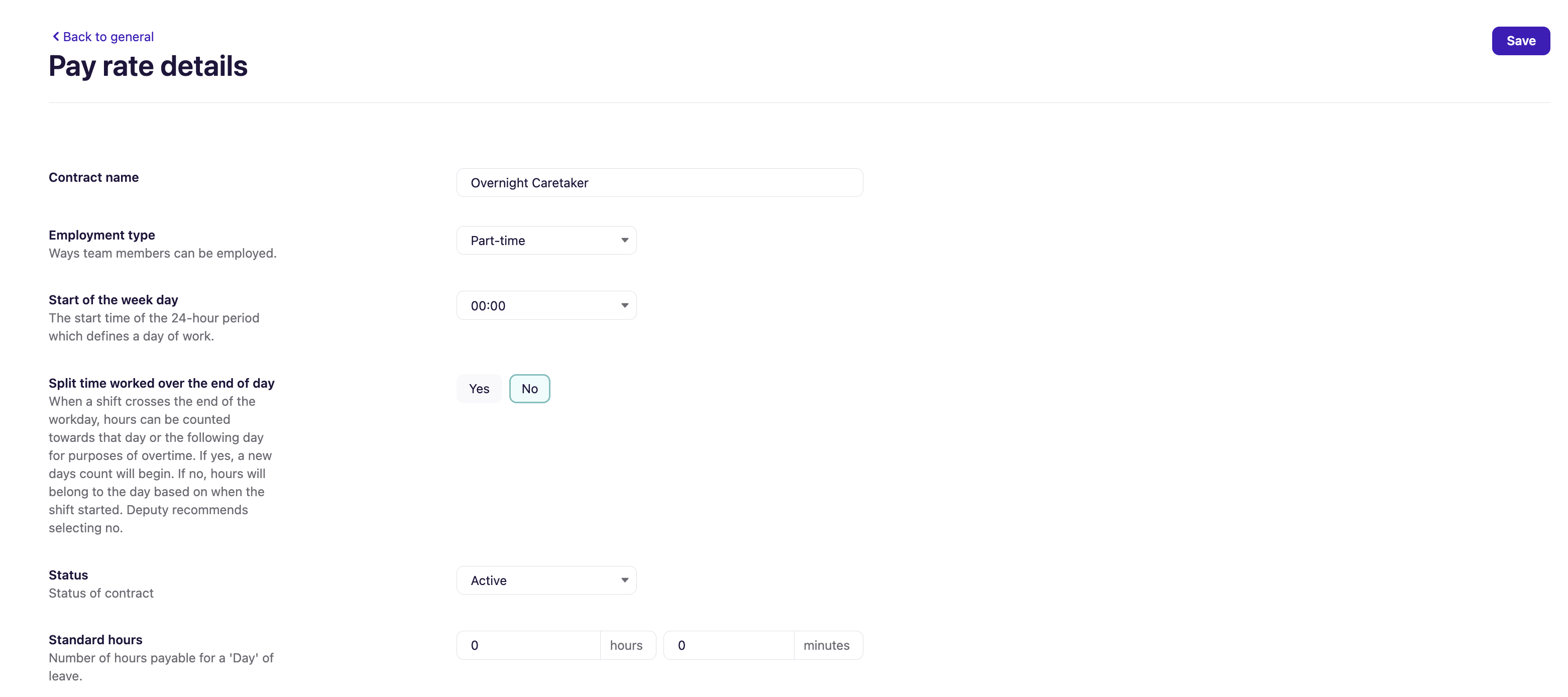Focus the Standard hours minutes input
The image size is (1568, 697).
(728, 645)
